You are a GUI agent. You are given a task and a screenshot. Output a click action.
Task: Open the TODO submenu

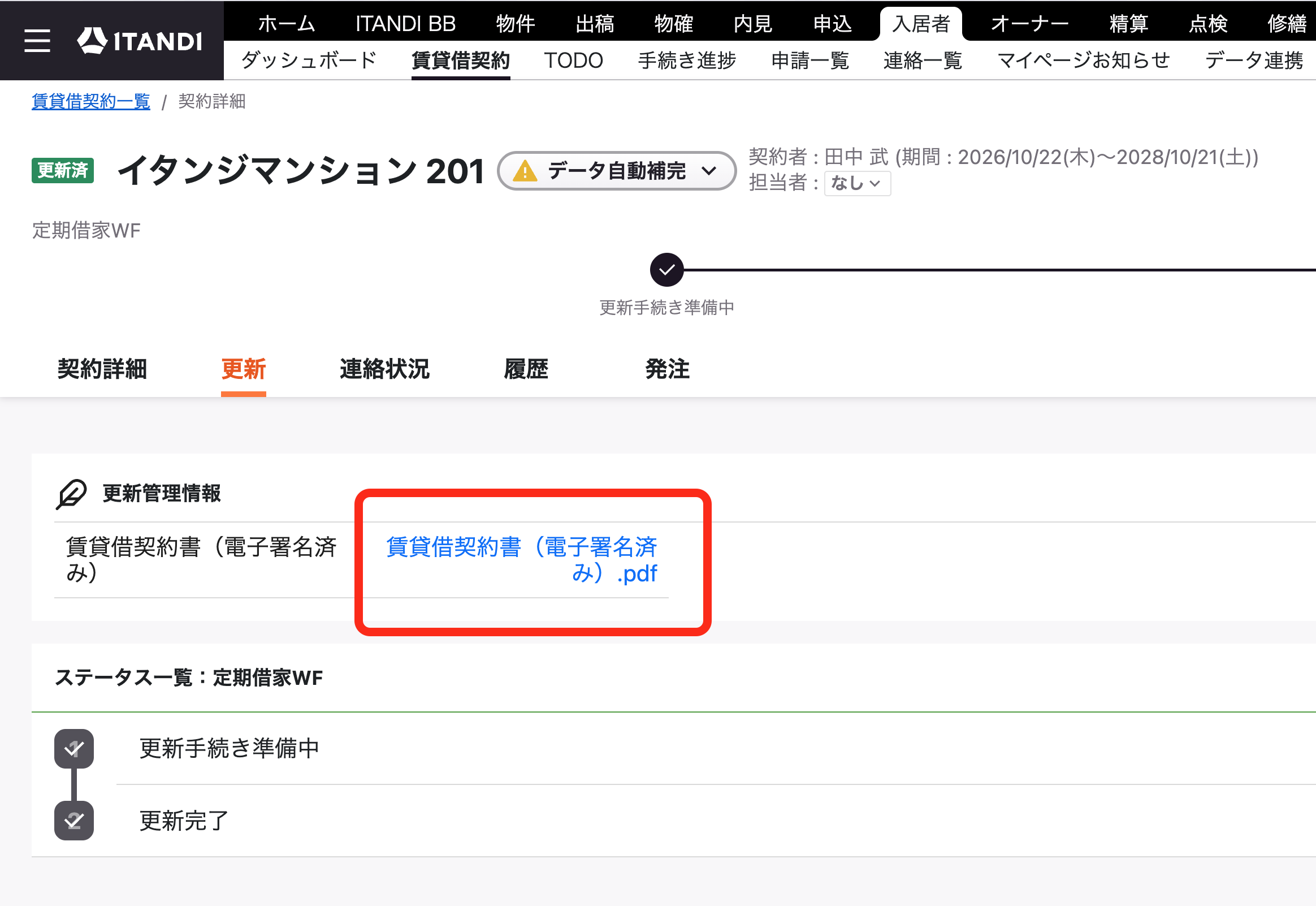[x=573, y=60]
